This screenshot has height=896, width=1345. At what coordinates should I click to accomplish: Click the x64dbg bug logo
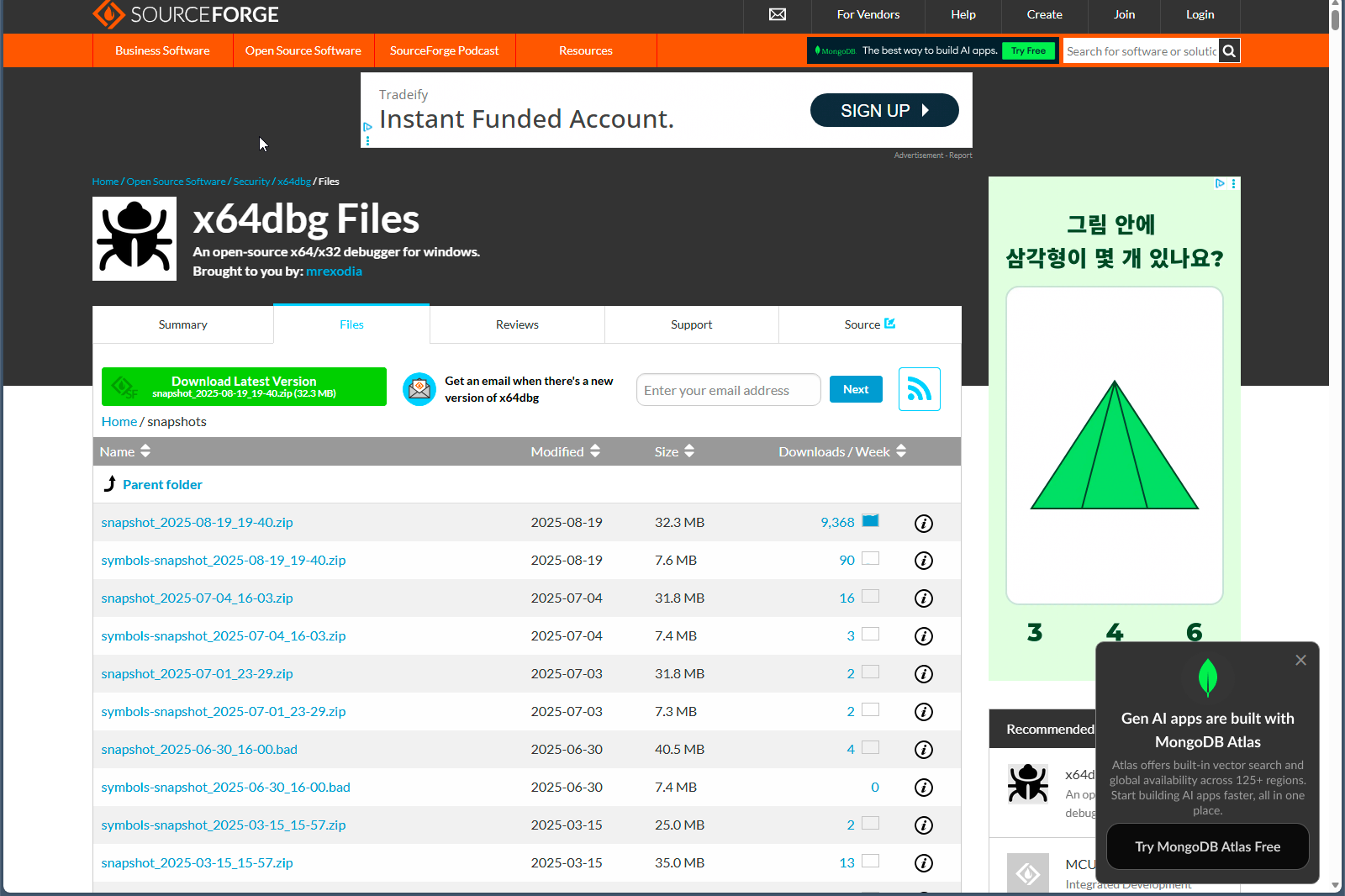[x=134, y=239]
